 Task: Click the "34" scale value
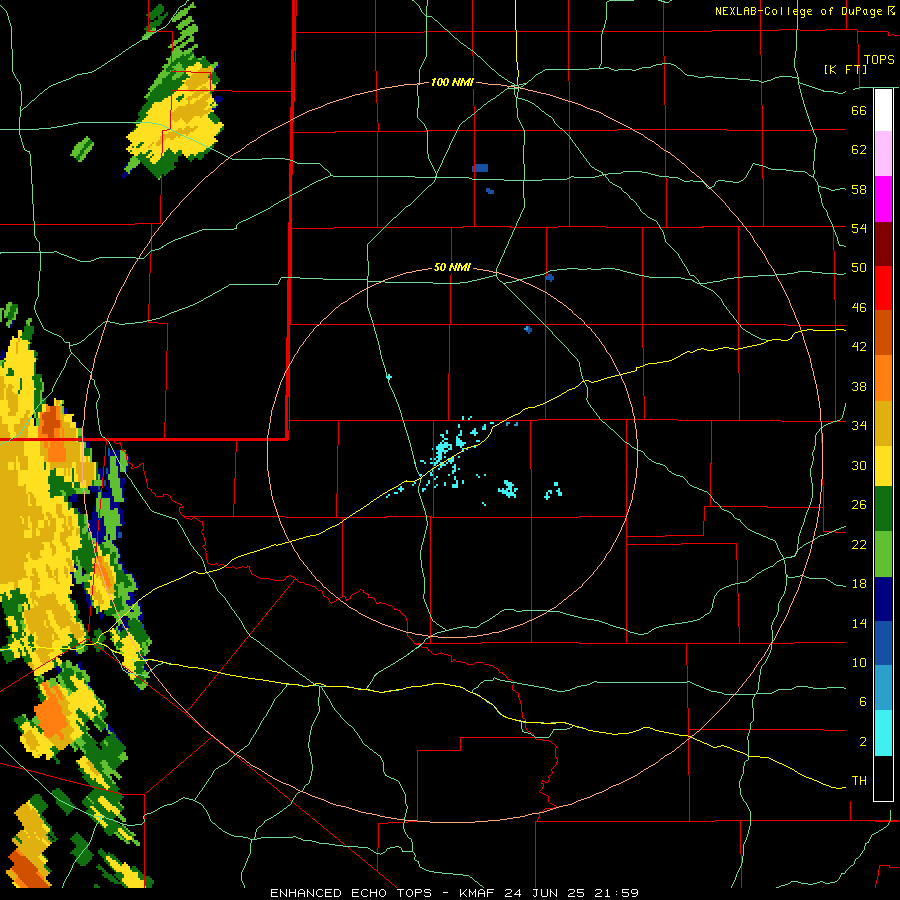tap(859, 426)
